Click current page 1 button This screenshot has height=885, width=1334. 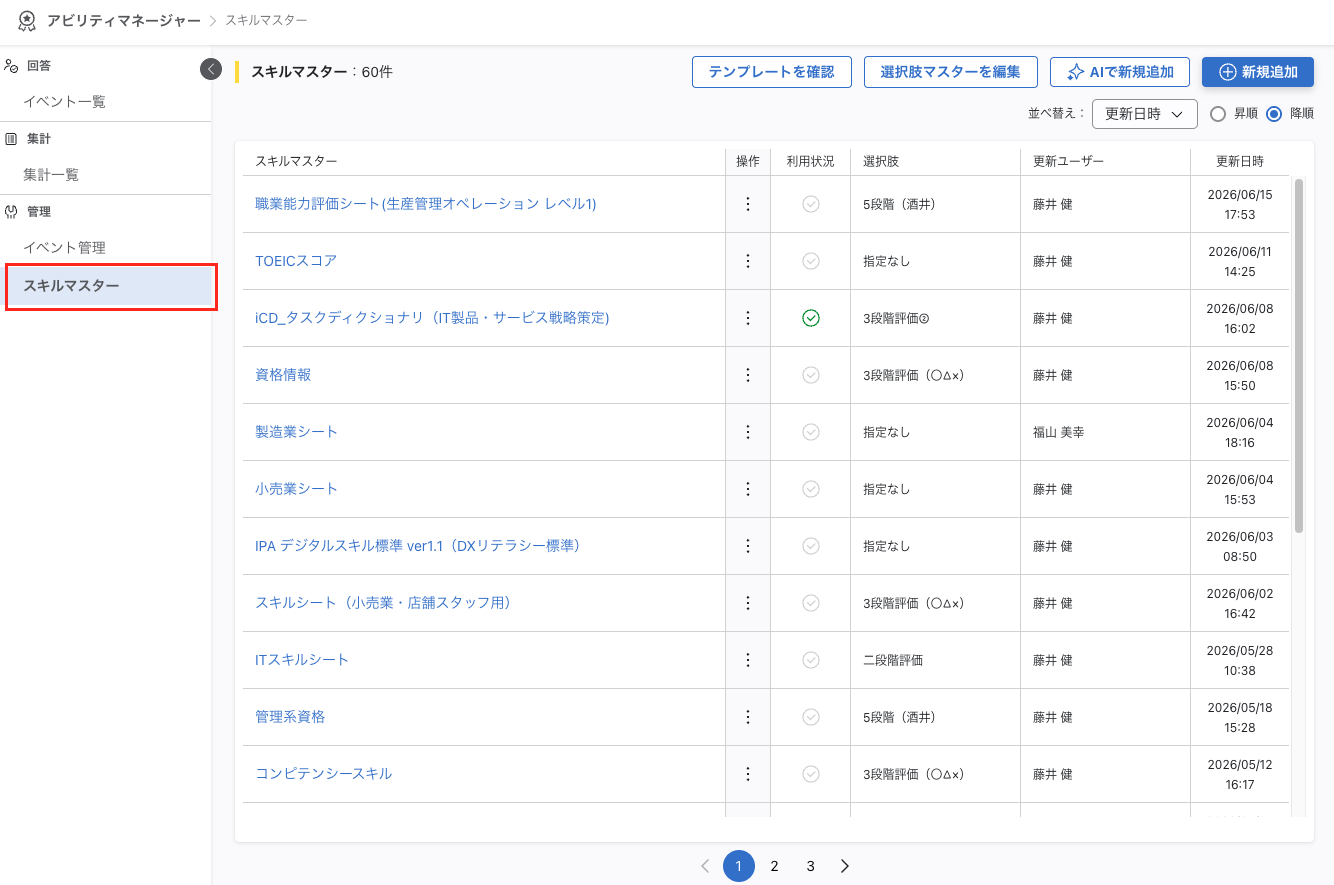pos(738,866)
